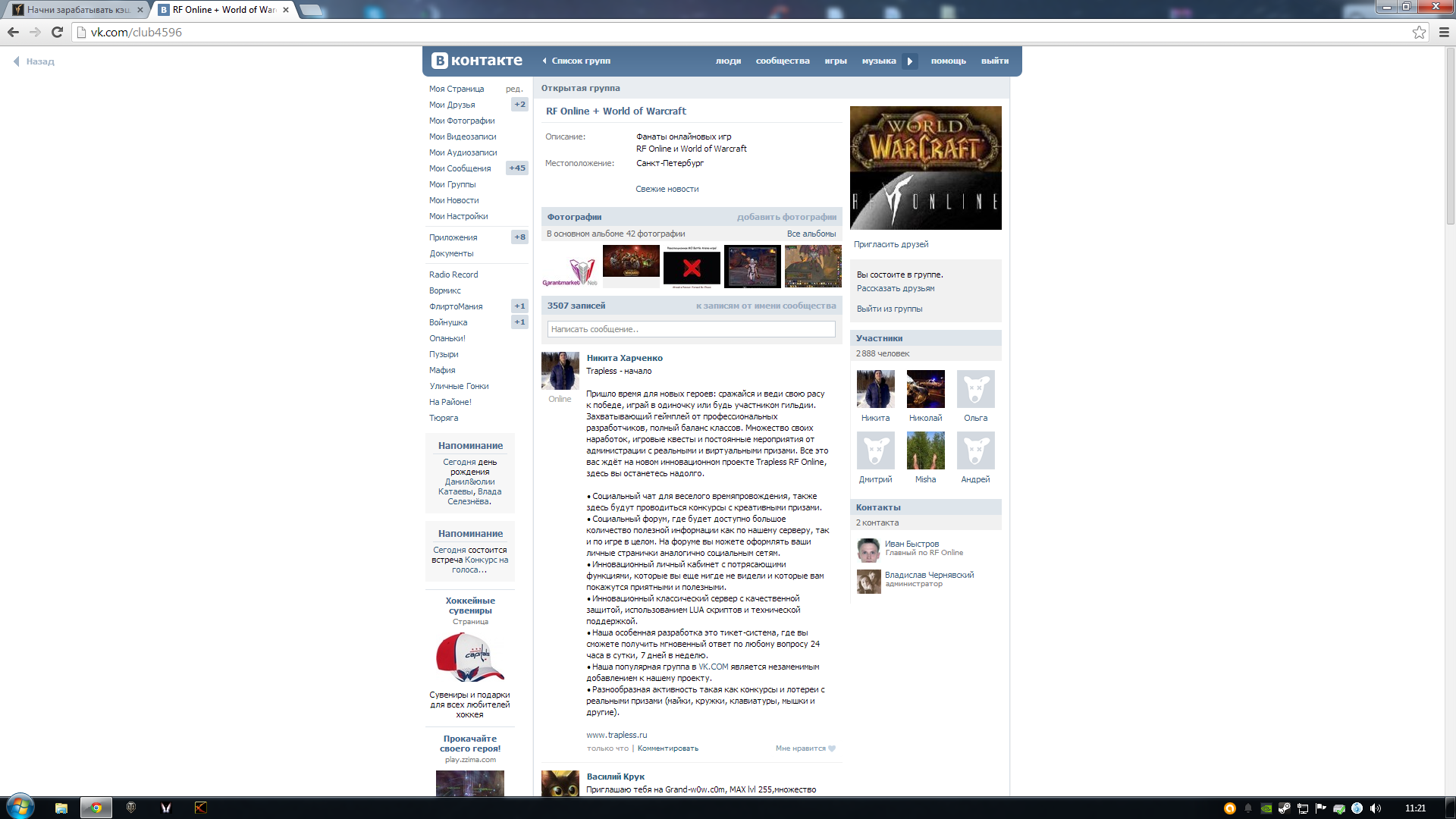
Task: Open 'Моя Страница' in sidebar
Action: 457,89
